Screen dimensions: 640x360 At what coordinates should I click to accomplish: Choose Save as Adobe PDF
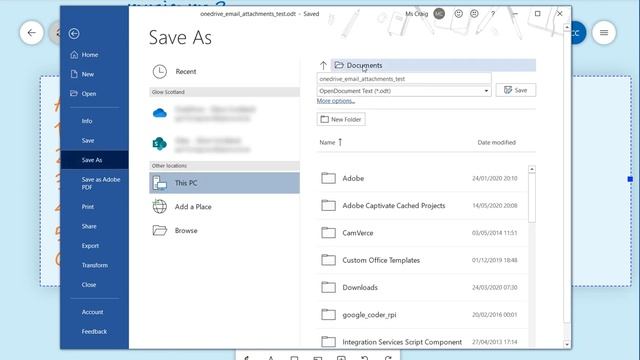pos(101,183)
